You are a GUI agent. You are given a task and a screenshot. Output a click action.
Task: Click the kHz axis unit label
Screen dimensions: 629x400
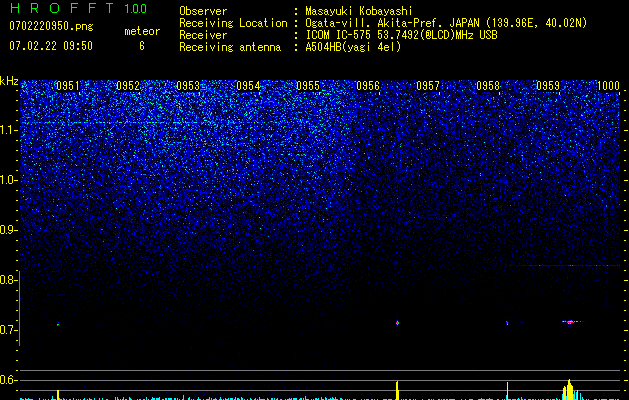(x=9, y=81)
